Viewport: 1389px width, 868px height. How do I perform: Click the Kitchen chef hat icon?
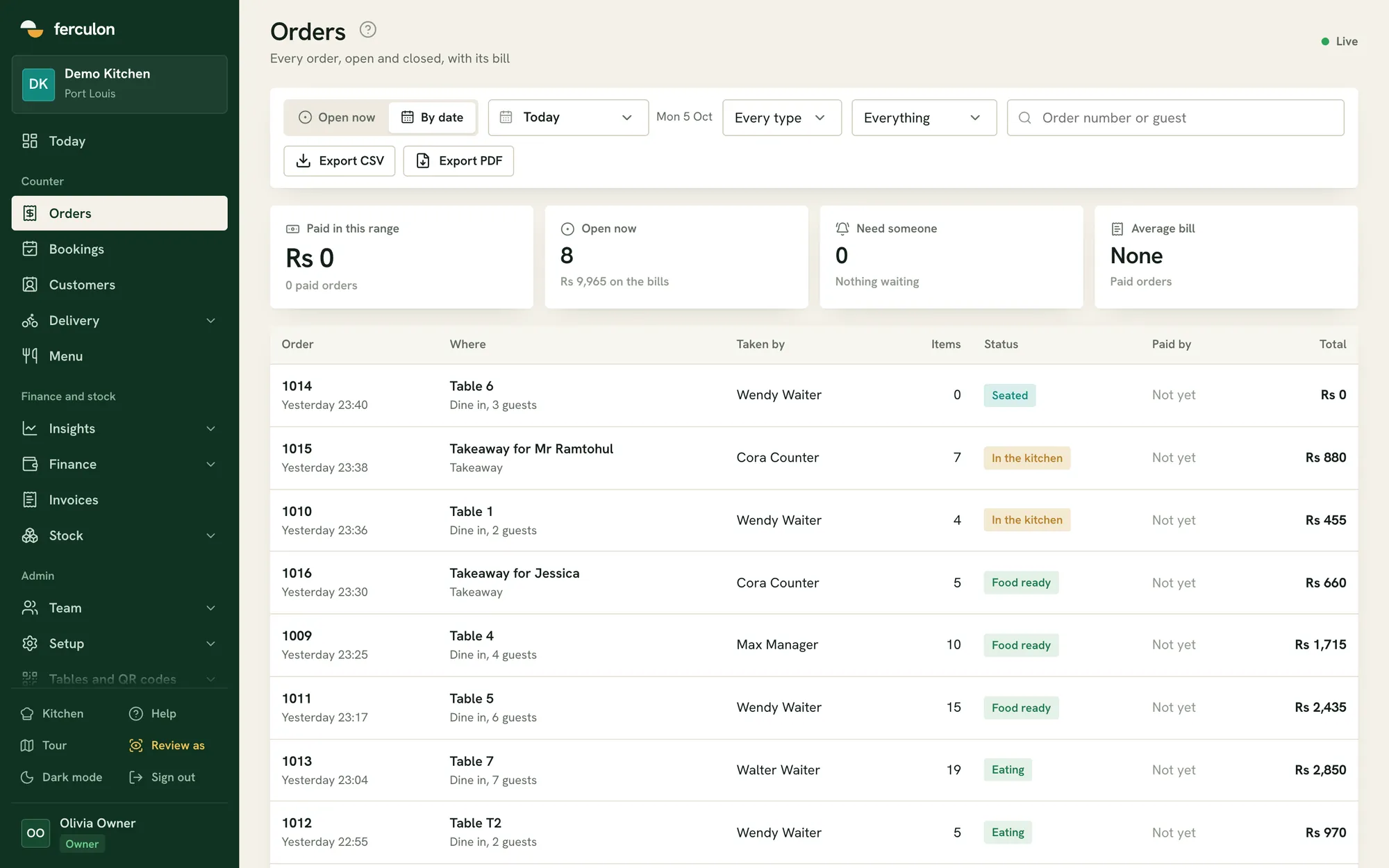click(x=27, y=713)
